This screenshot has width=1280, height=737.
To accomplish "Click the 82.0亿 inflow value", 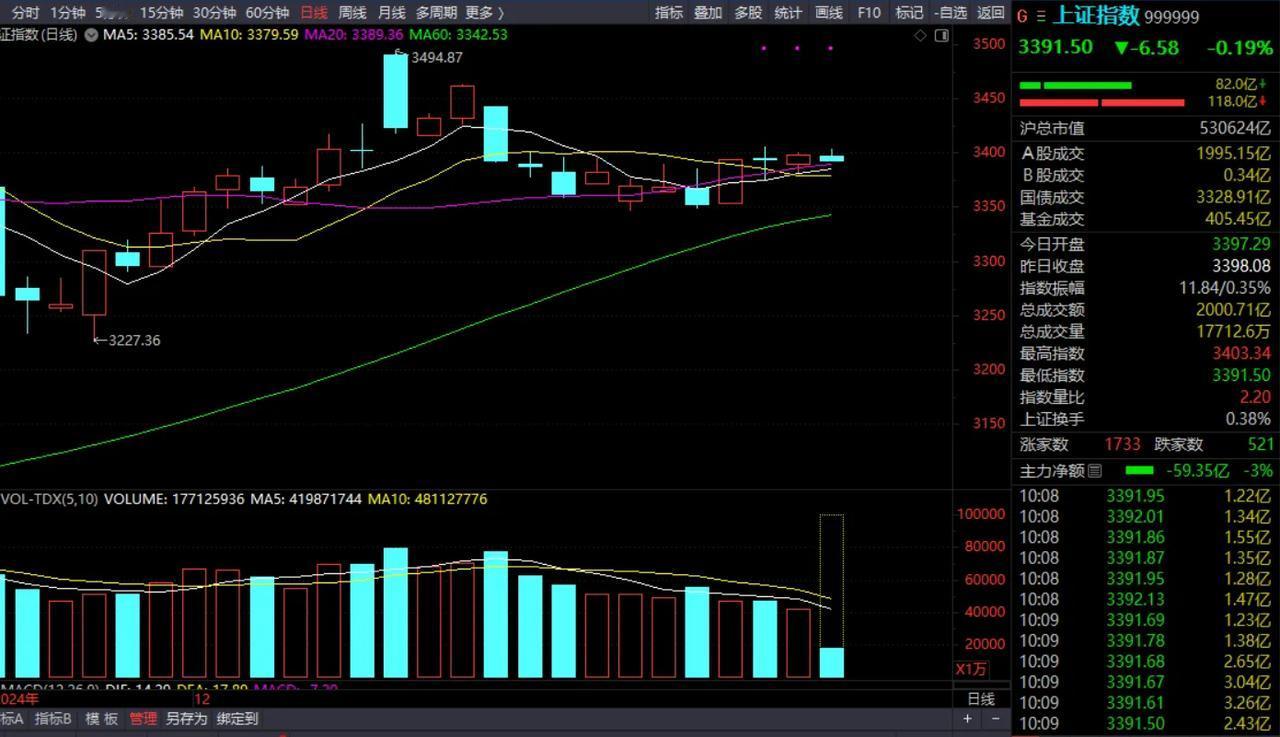I will (1235, 84).
